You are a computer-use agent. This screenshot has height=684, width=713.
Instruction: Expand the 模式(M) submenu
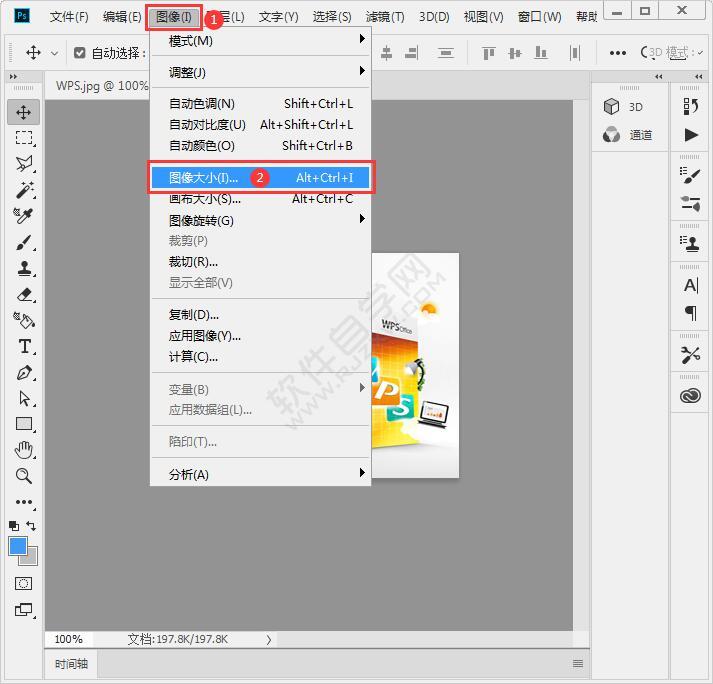coord(260,41)
